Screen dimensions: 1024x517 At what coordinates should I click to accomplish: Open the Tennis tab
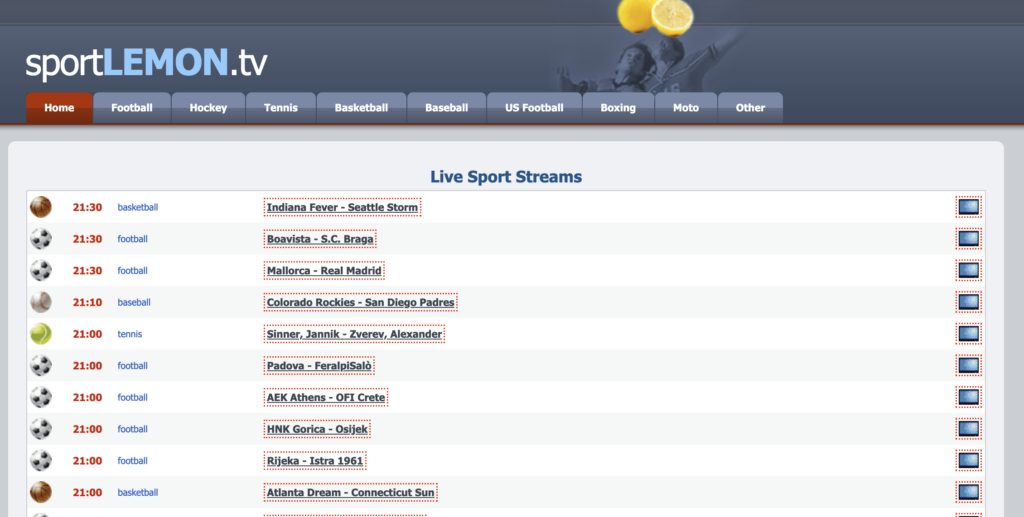click(x=281, y=108)
